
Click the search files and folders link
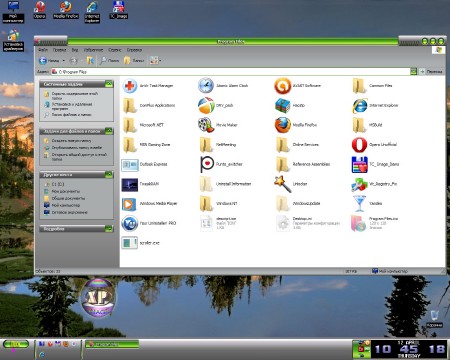[x=71, y=115]
